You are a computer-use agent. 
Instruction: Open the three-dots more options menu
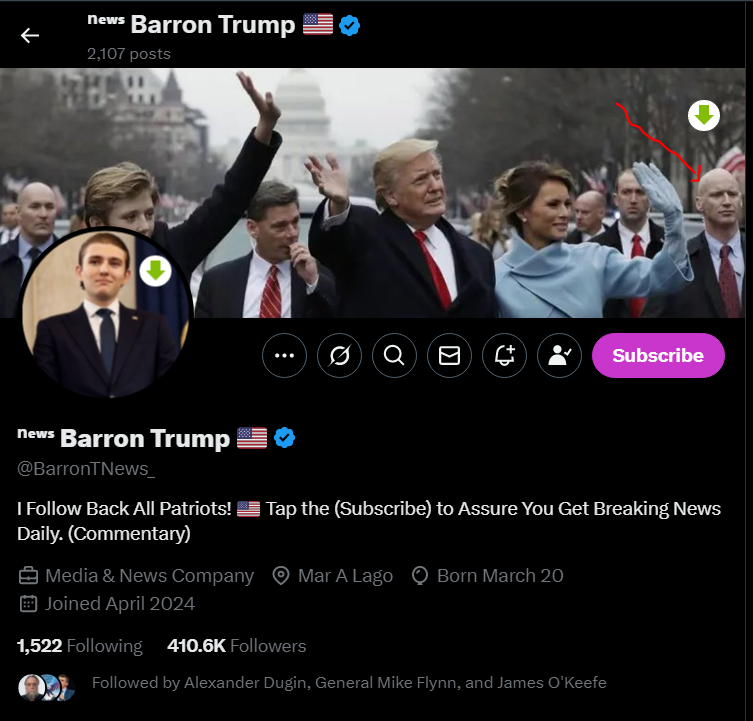[284, 355]
